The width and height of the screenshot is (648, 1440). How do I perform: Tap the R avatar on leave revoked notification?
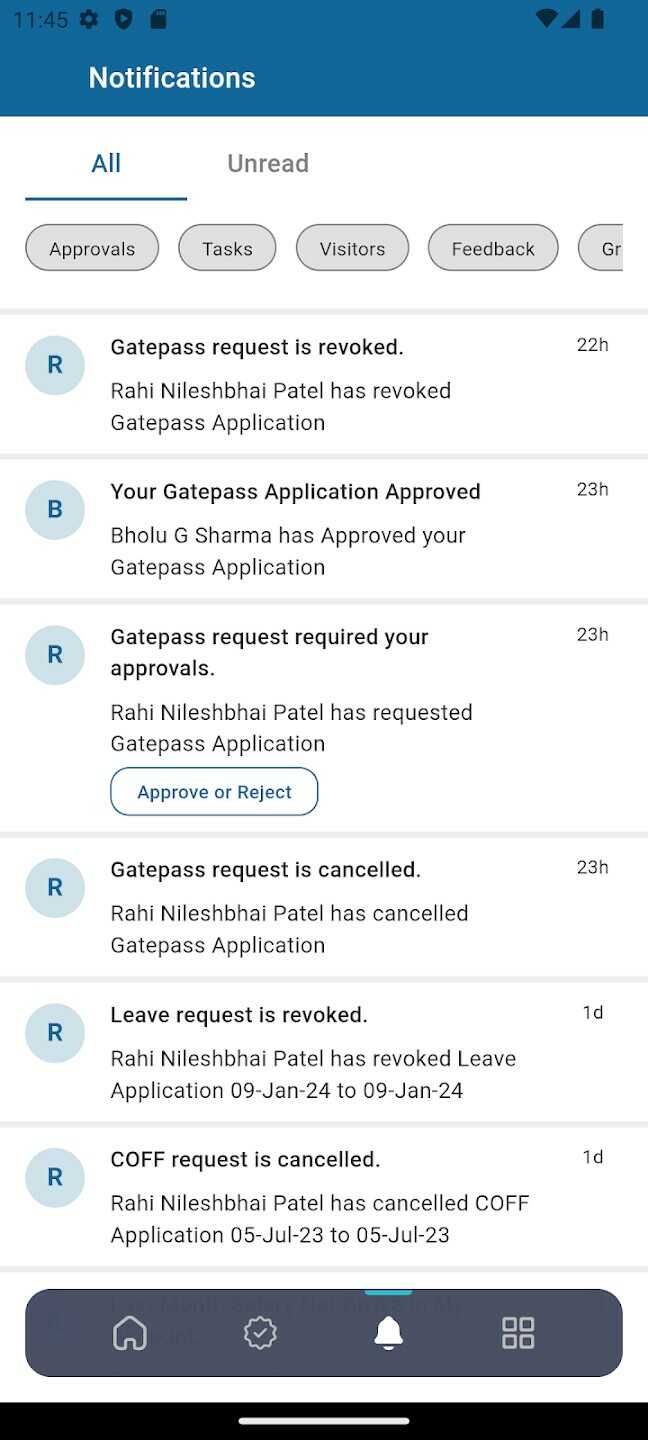coord(55,1032)
